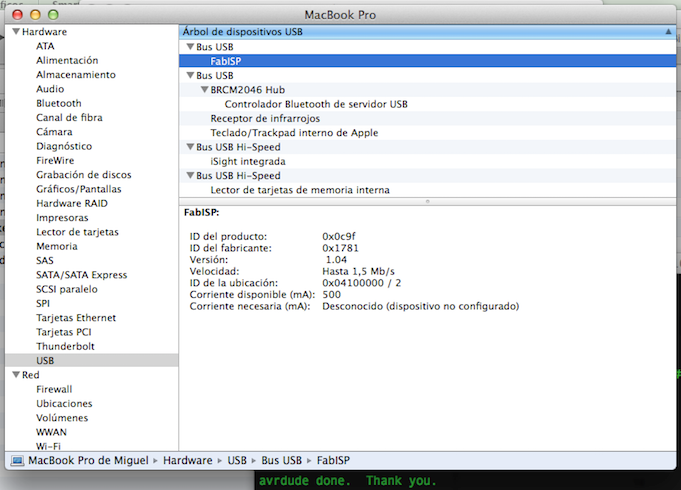
Task: Click the FabISP: details heading
Action: pyautogui.click(x=202, y=212)
